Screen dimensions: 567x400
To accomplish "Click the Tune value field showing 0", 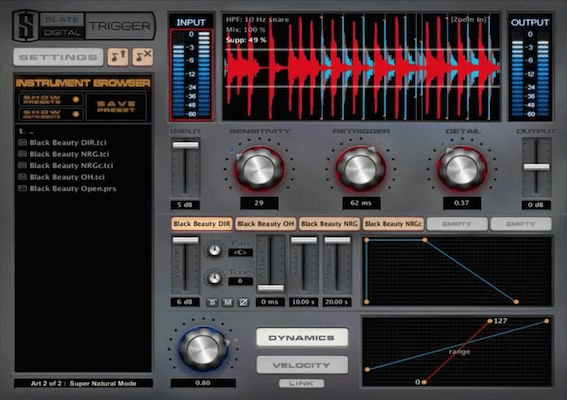I will click(x=240, y=281).
